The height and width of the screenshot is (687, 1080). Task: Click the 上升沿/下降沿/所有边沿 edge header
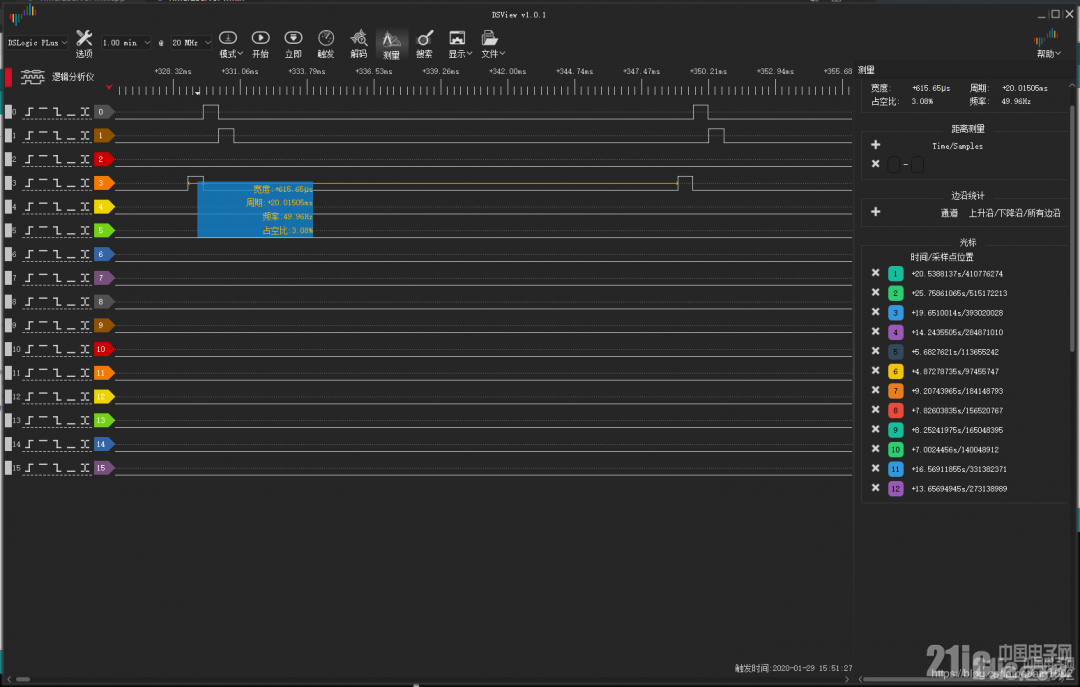(x=1014, y=213)
